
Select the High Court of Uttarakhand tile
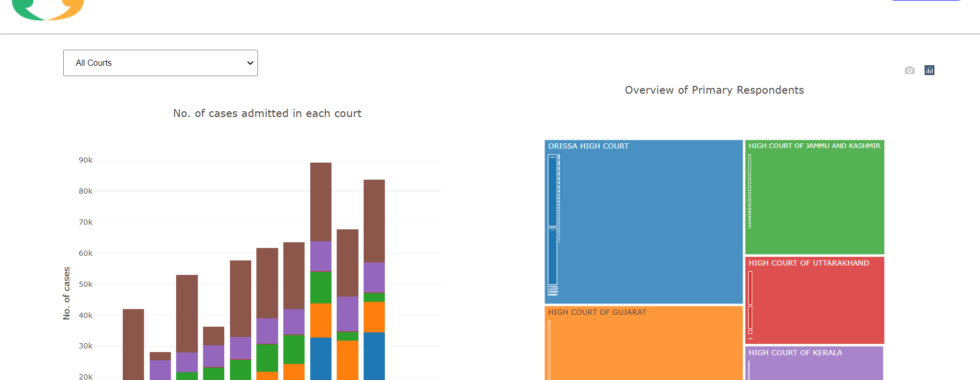(x=815, y=300)
